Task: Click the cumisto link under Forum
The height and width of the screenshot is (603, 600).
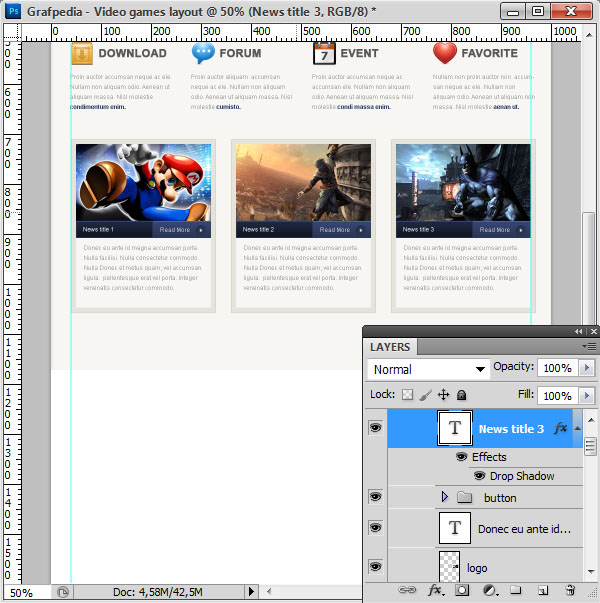Action: tap(228, 107)
